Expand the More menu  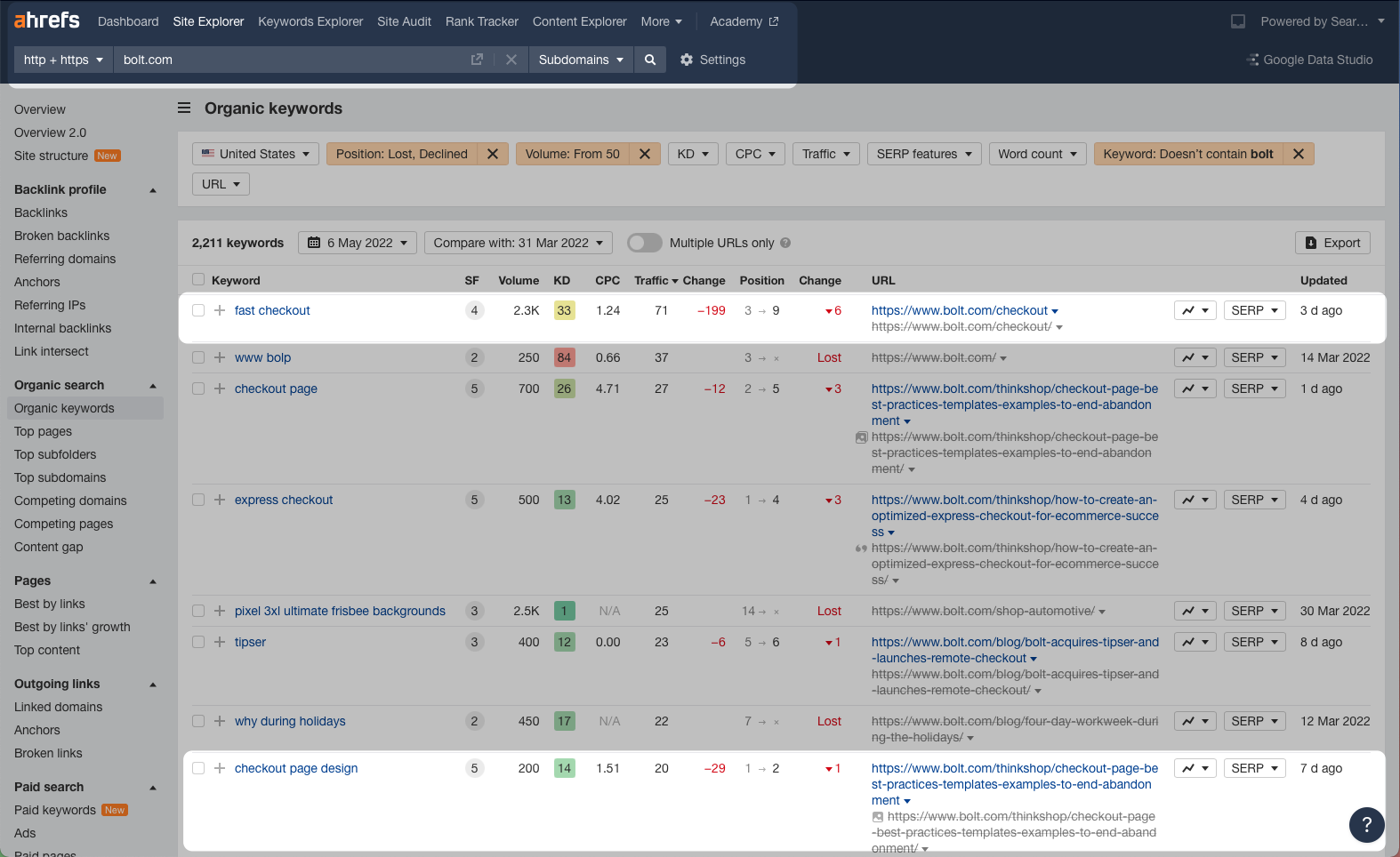(x=662, y=21)
